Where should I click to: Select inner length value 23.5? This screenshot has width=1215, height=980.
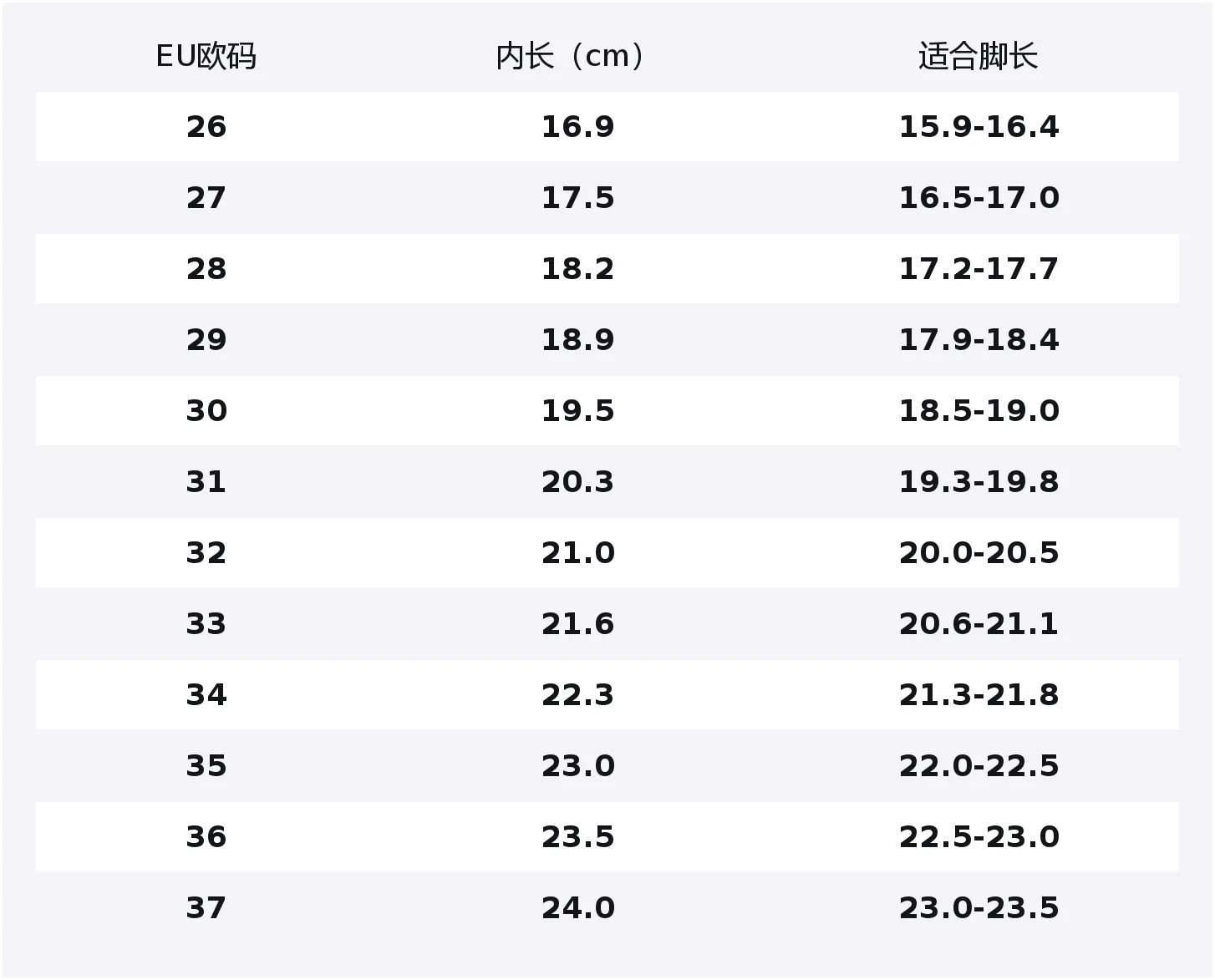pyautogui.click(x=577, y=837)
